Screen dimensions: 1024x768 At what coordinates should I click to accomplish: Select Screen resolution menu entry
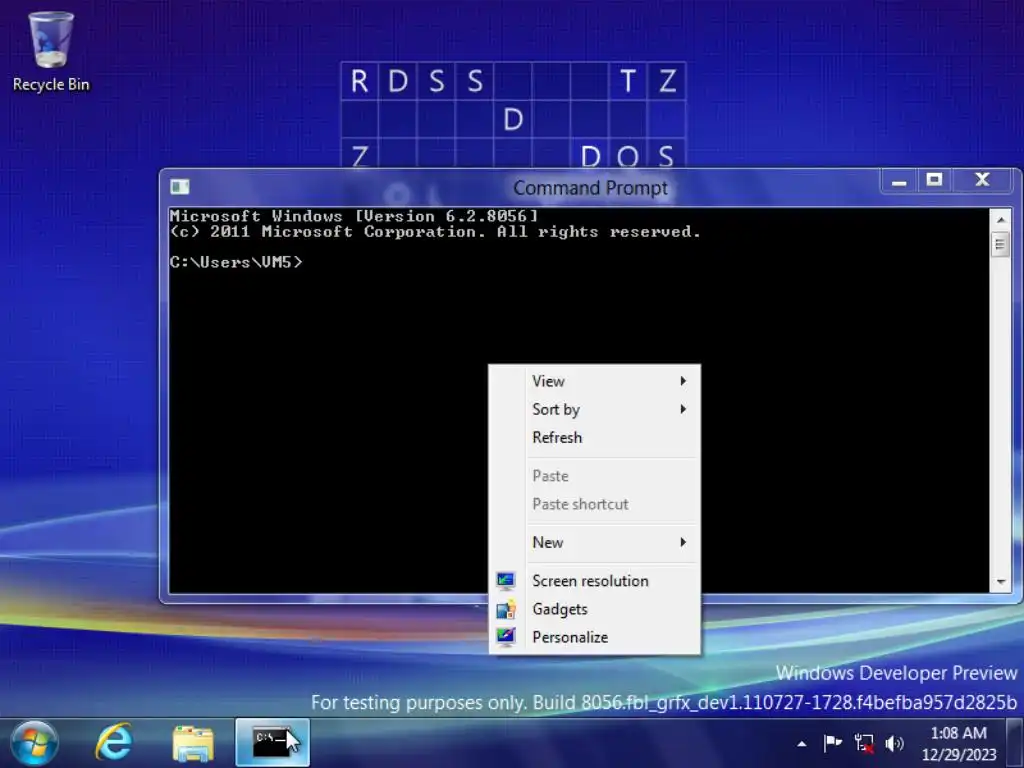594,581
